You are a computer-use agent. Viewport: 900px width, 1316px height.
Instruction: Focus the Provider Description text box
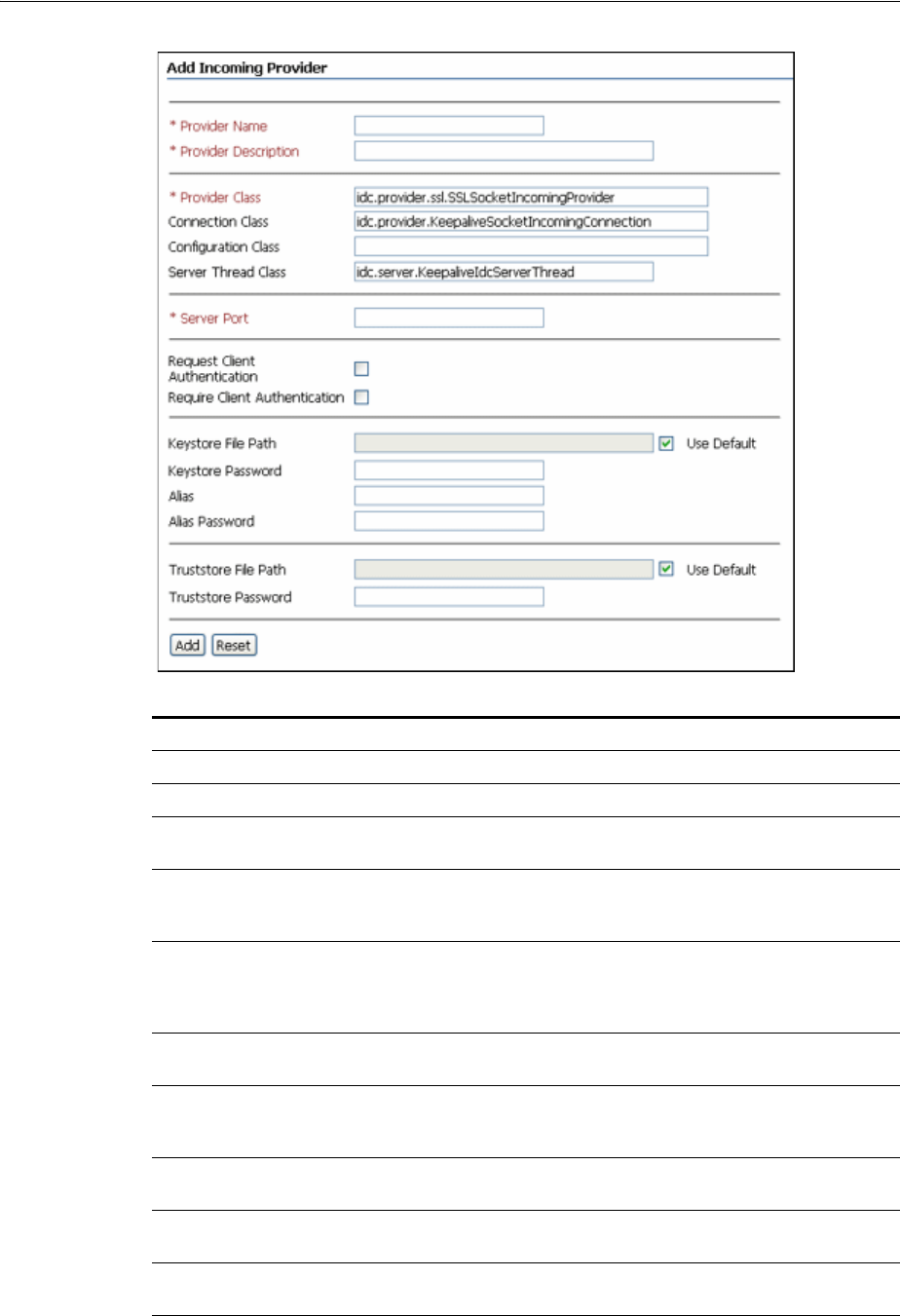(x=504, y=151)
